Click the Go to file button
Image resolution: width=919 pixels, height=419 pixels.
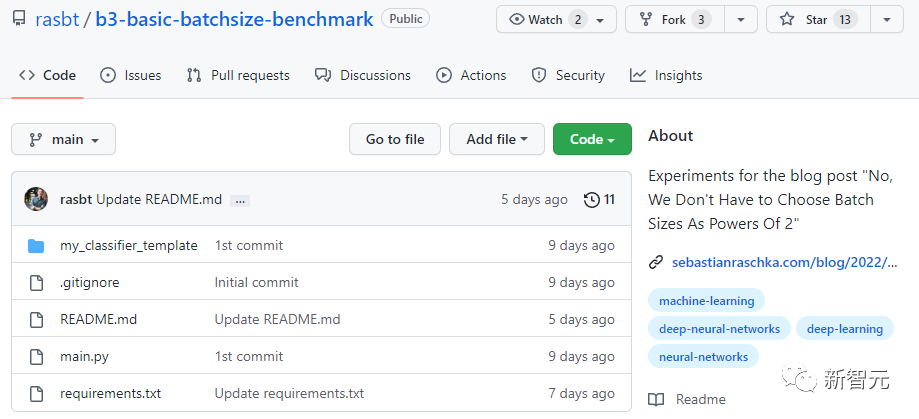click(394, 139)
